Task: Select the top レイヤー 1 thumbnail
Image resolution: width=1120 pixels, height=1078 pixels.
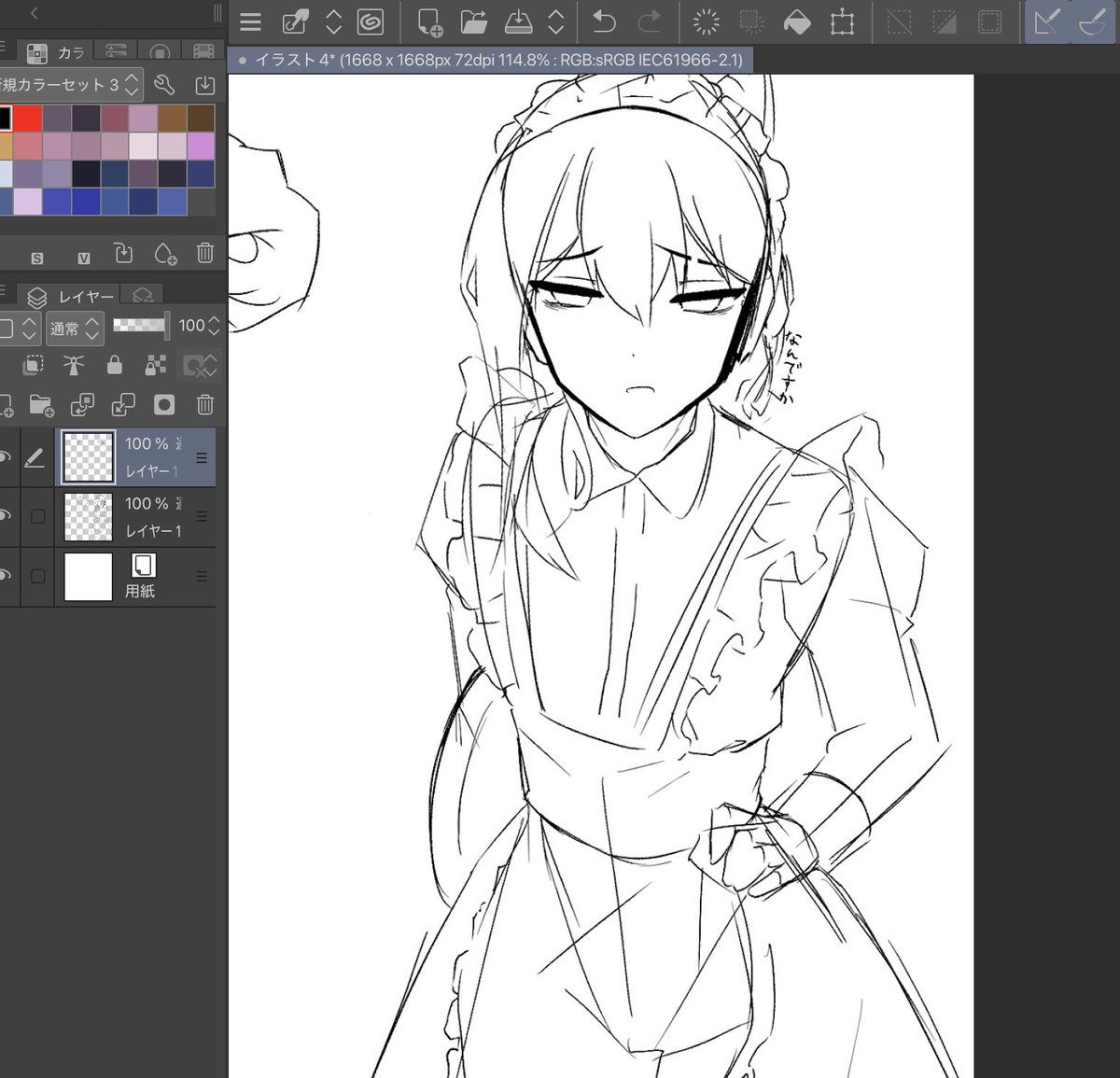Action: (88, 457)
